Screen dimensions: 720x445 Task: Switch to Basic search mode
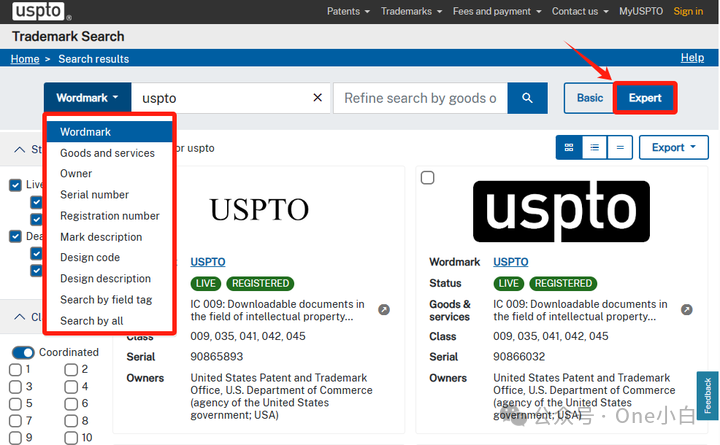590,98
